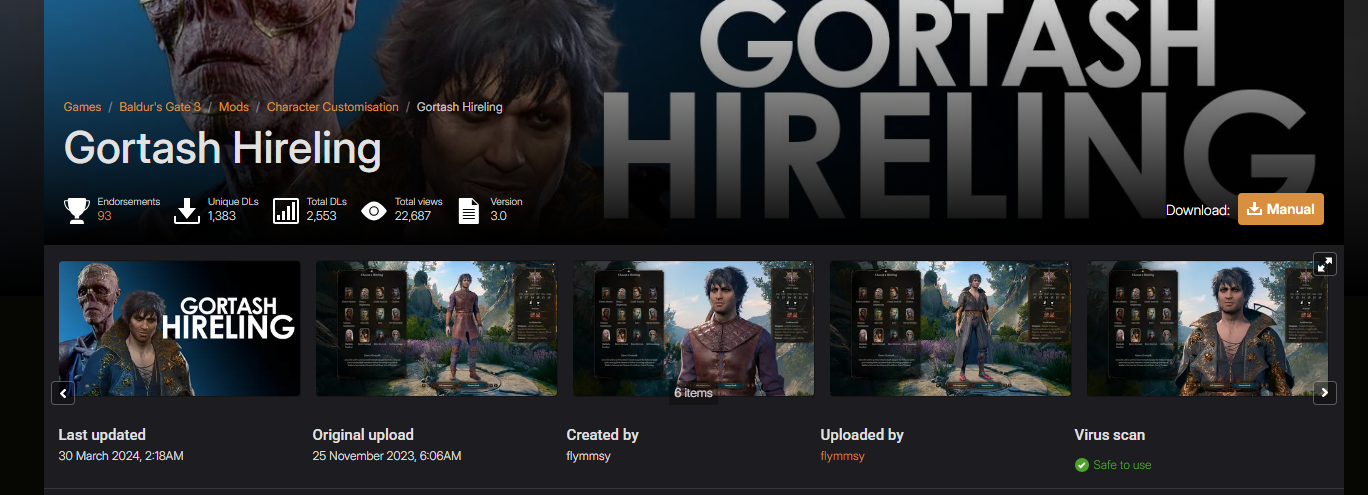Click the total views value 22,687
The width and height of the screenshot is (1368, 495).
point(413,215)
